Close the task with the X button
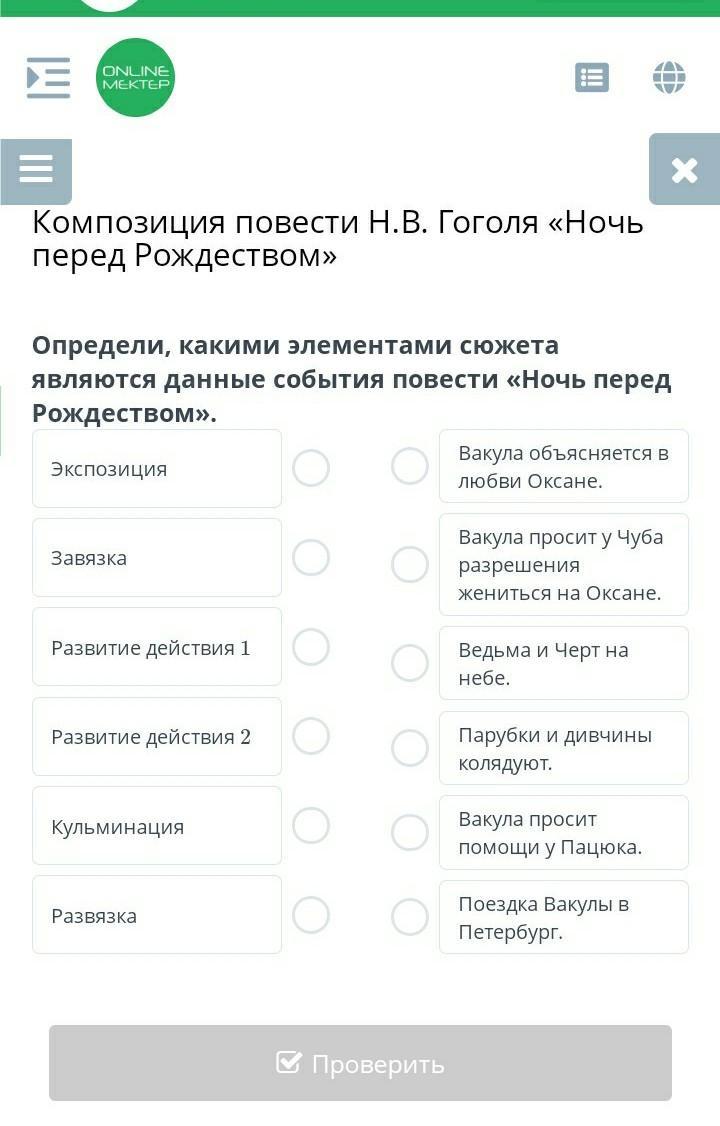This screenshot has height=1126, width=720. pos(684,169)
